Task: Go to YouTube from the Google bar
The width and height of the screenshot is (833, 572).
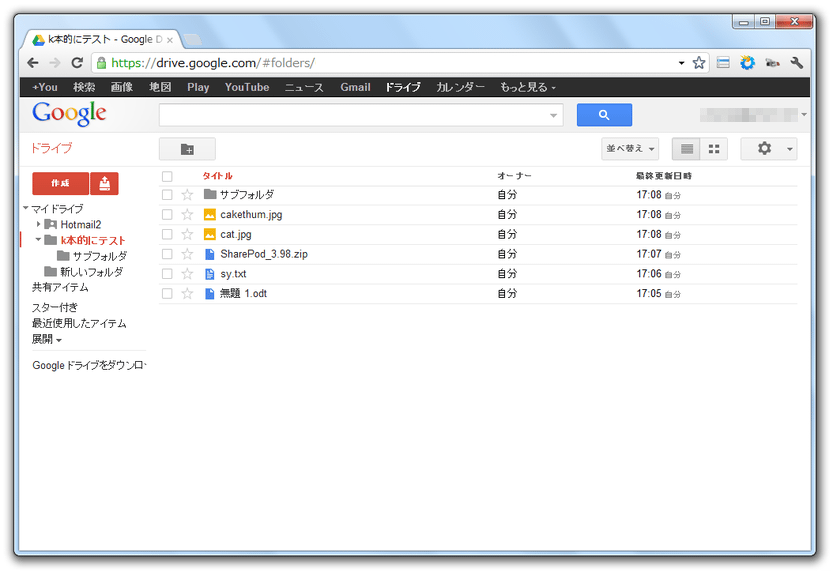Action: tap(247, 87)
